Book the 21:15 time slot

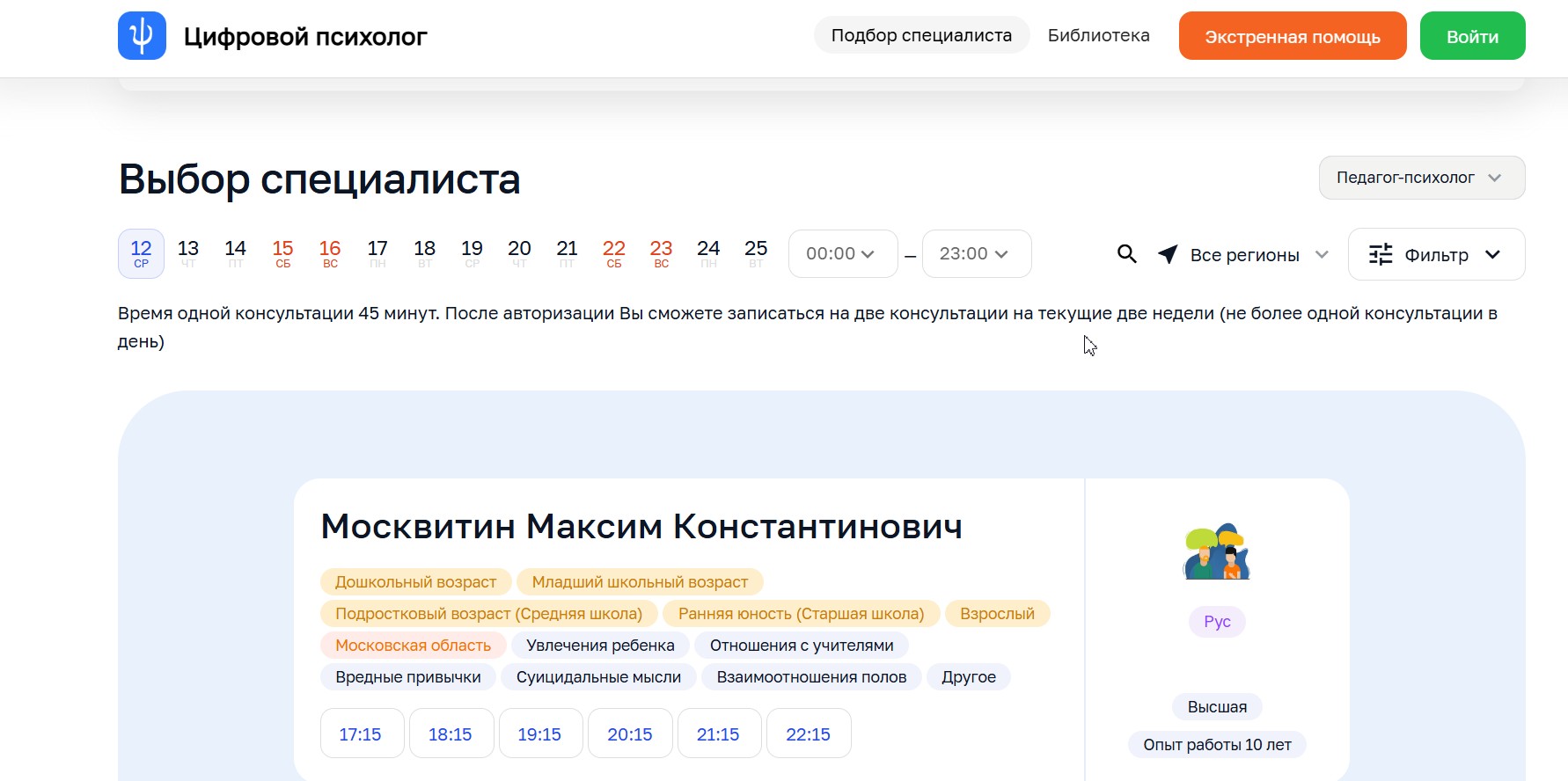[x=718, y=734]
